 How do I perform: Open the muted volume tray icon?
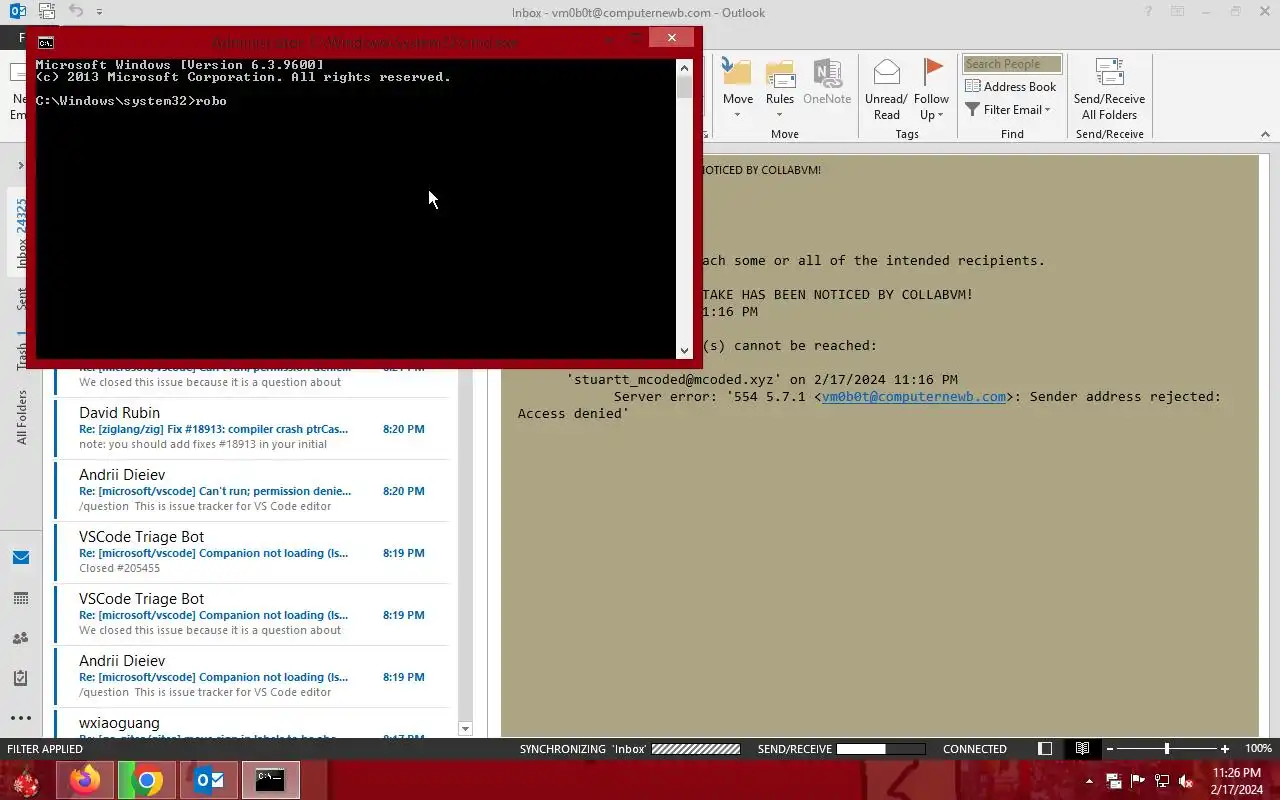1186,781
